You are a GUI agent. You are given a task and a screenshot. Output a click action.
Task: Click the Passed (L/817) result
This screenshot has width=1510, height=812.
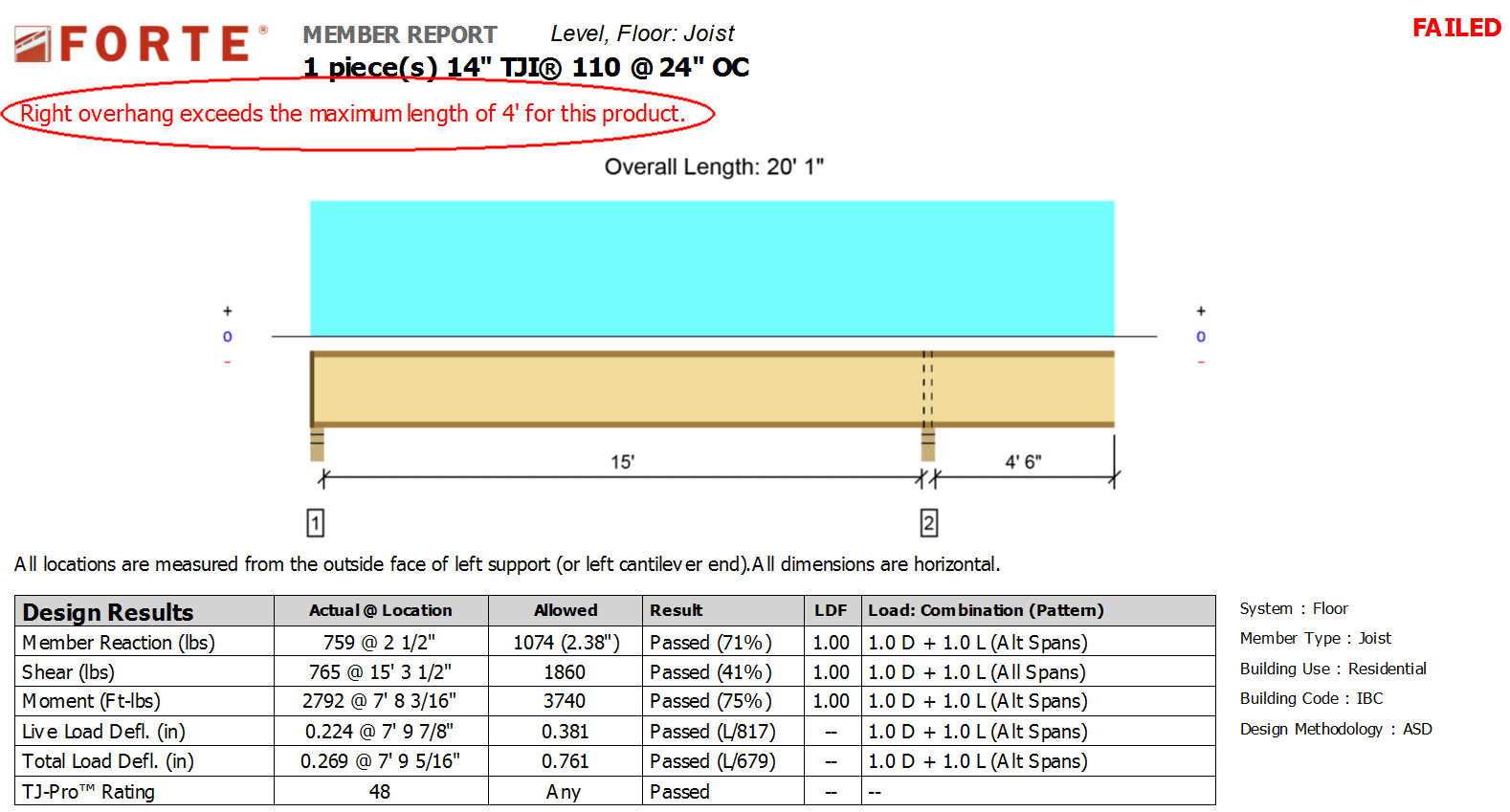(712, 732)
